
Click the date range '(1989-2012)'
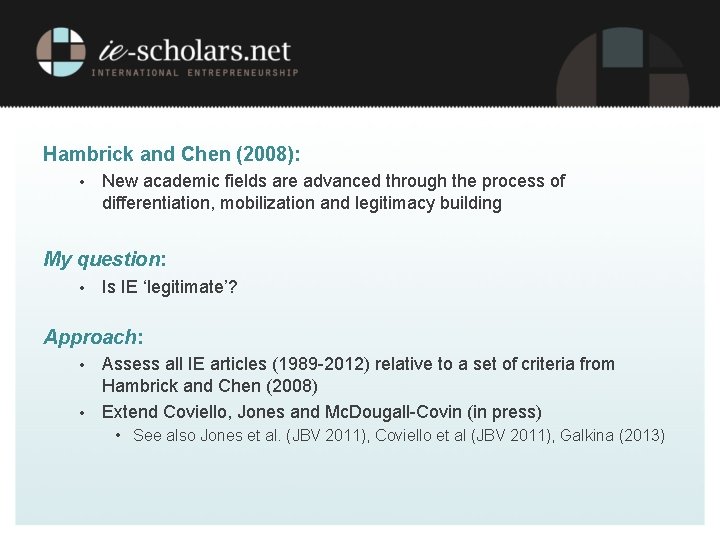point(321,364)
